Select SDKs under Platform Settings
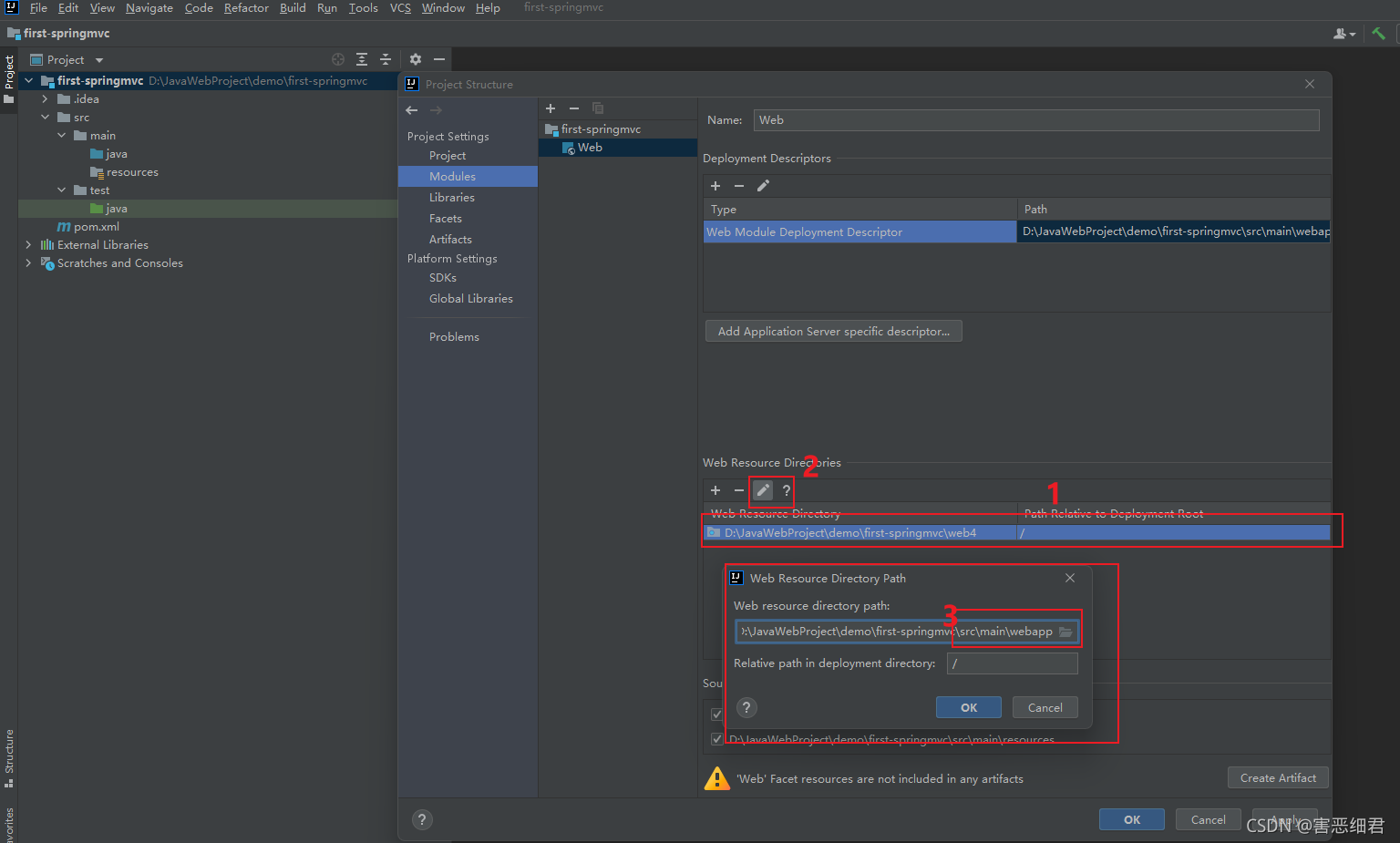Viewport: 1400px width, 843px height. [x=443, y=278]
